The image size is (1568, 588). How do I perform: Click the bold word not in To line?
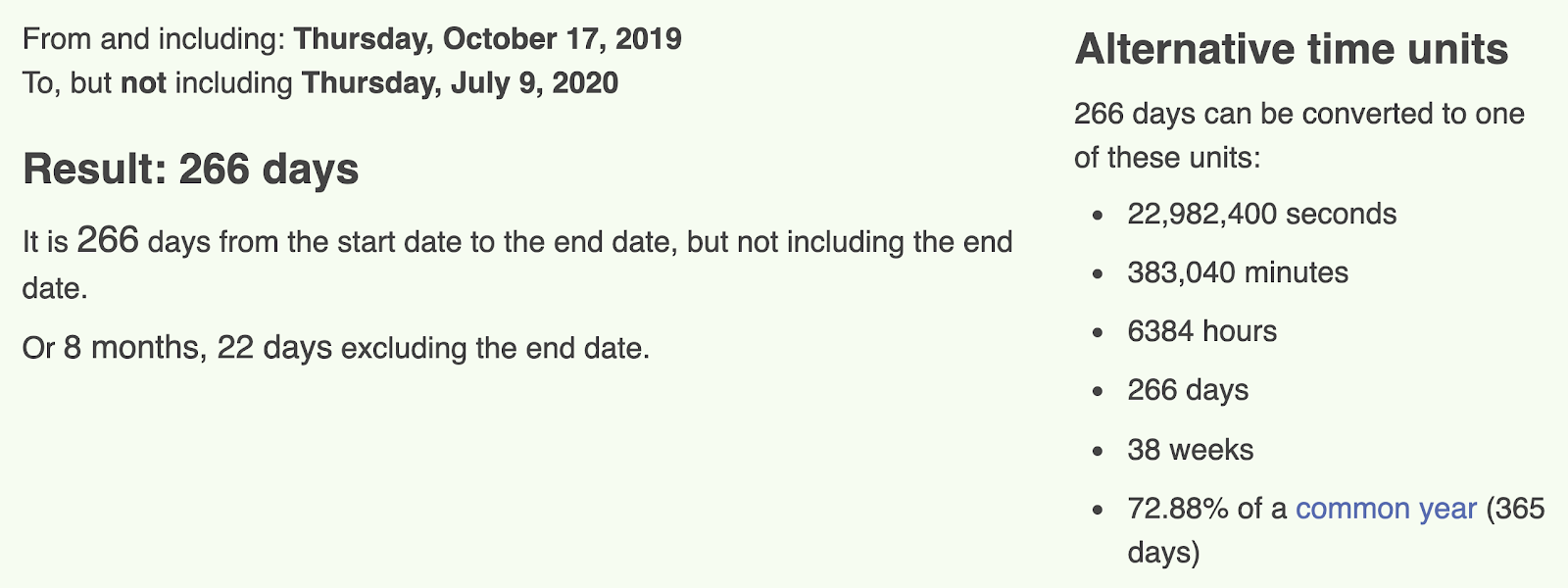coord(143,82)
